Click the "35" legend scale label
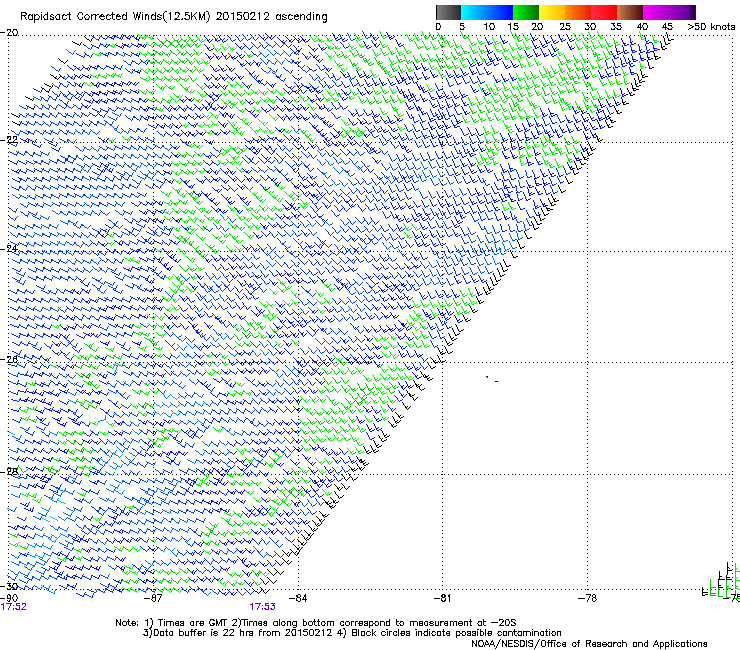 tap(616, 27)
